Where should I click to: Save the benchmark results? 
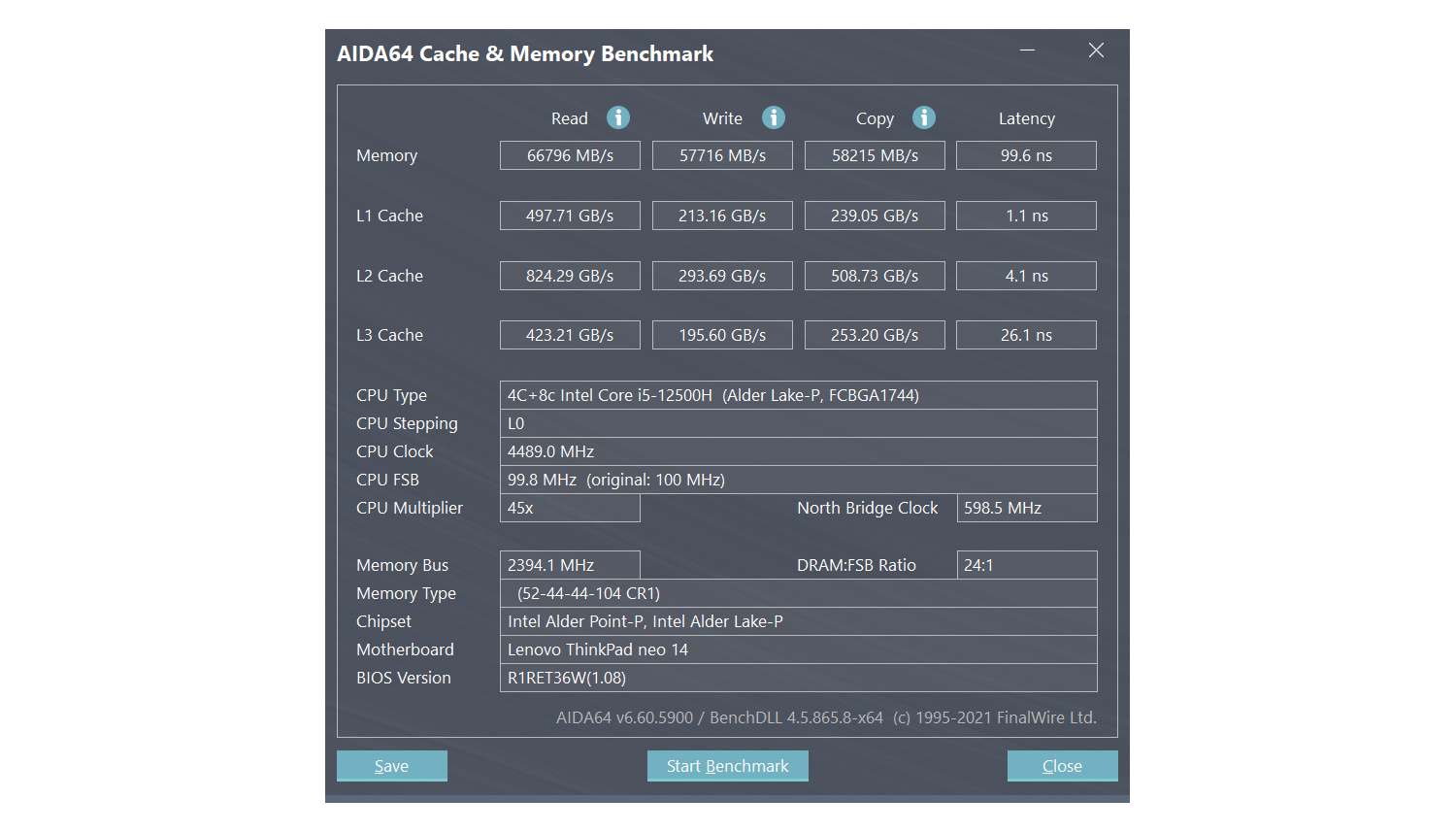click(392, 766)
